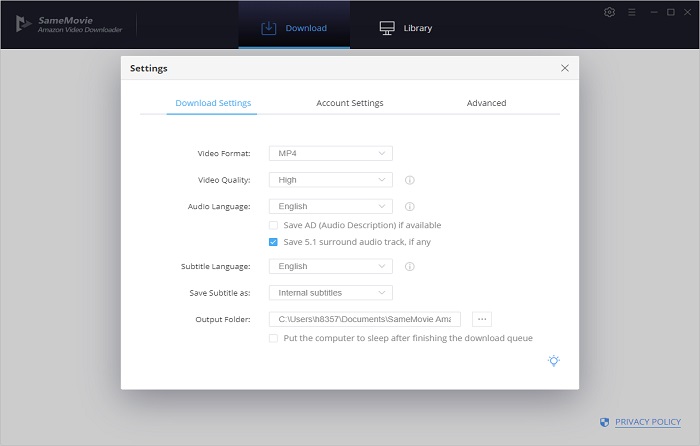The height and width of the screenshot is (446, 700).
Task: Click the info icon beside Audio Language
Action: [x=410, y=206]
